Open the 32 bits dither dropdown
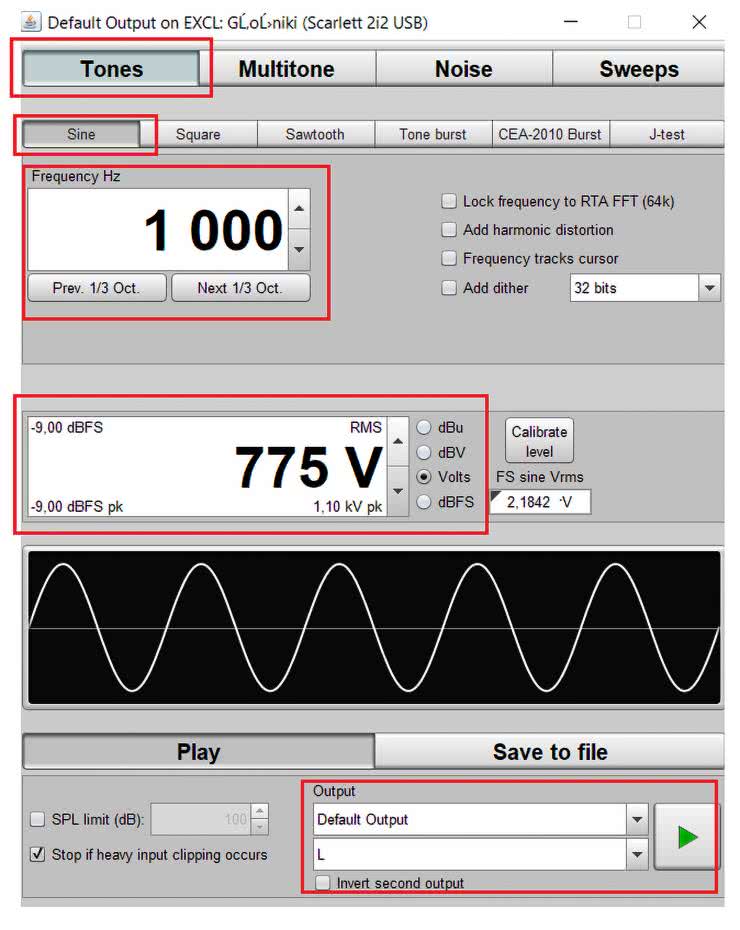The image size is (740, 930). coord(709,288)
